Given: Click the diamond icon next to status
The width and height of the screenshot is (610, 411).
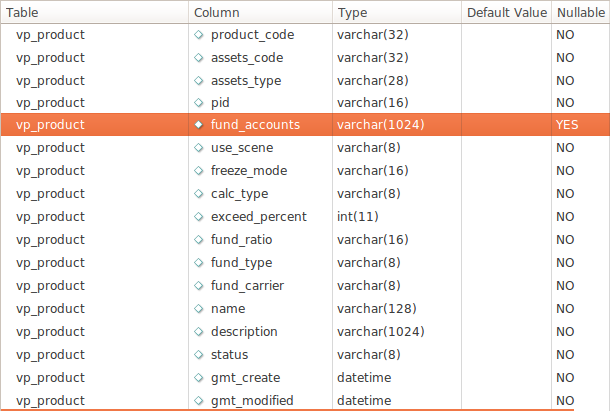Looking at the screenshot, I should click(x=198, y=355).
